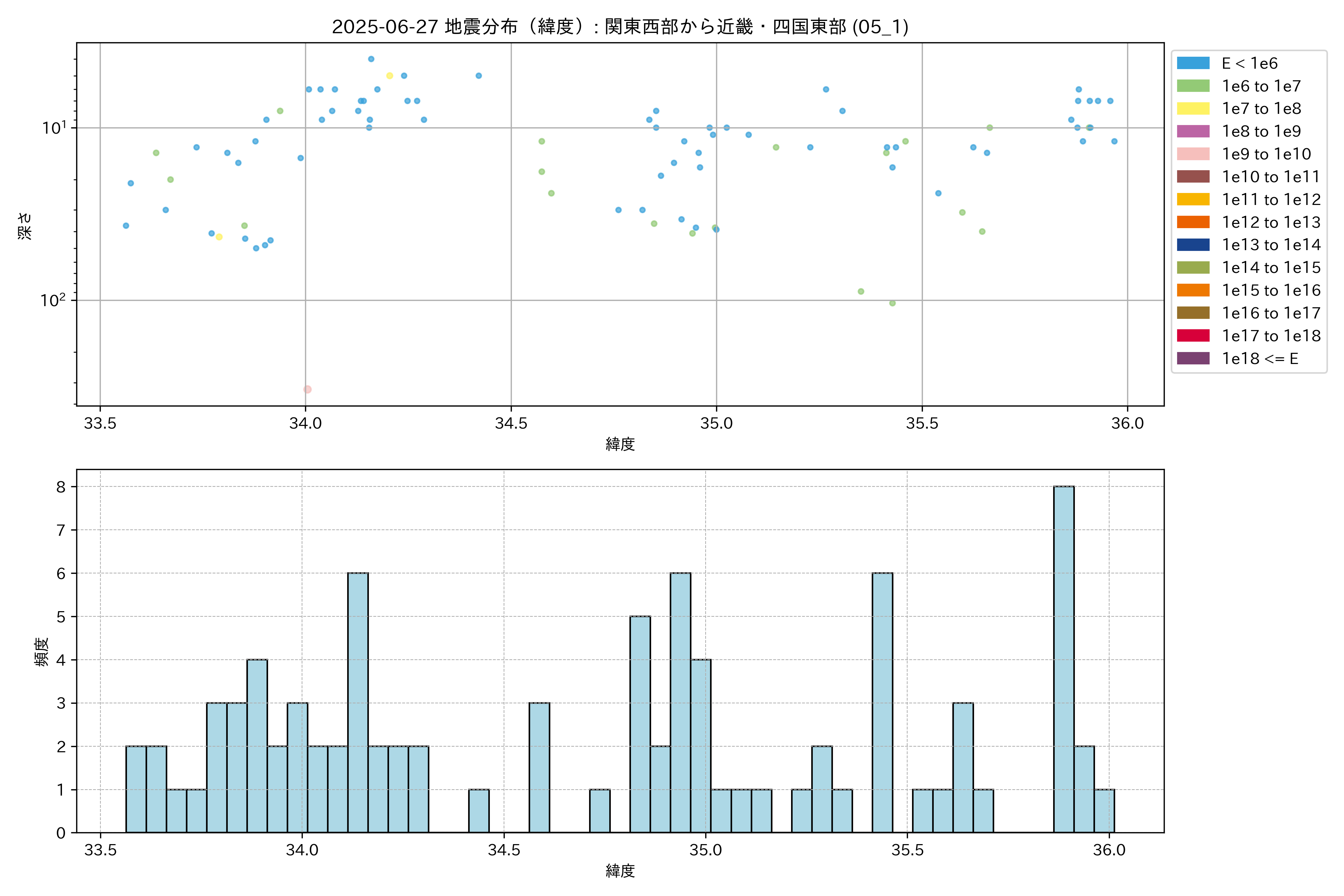Click the 1e18 <= E legend label
The width and height of the screenshot is (1344, 896).
[1259, 358]
